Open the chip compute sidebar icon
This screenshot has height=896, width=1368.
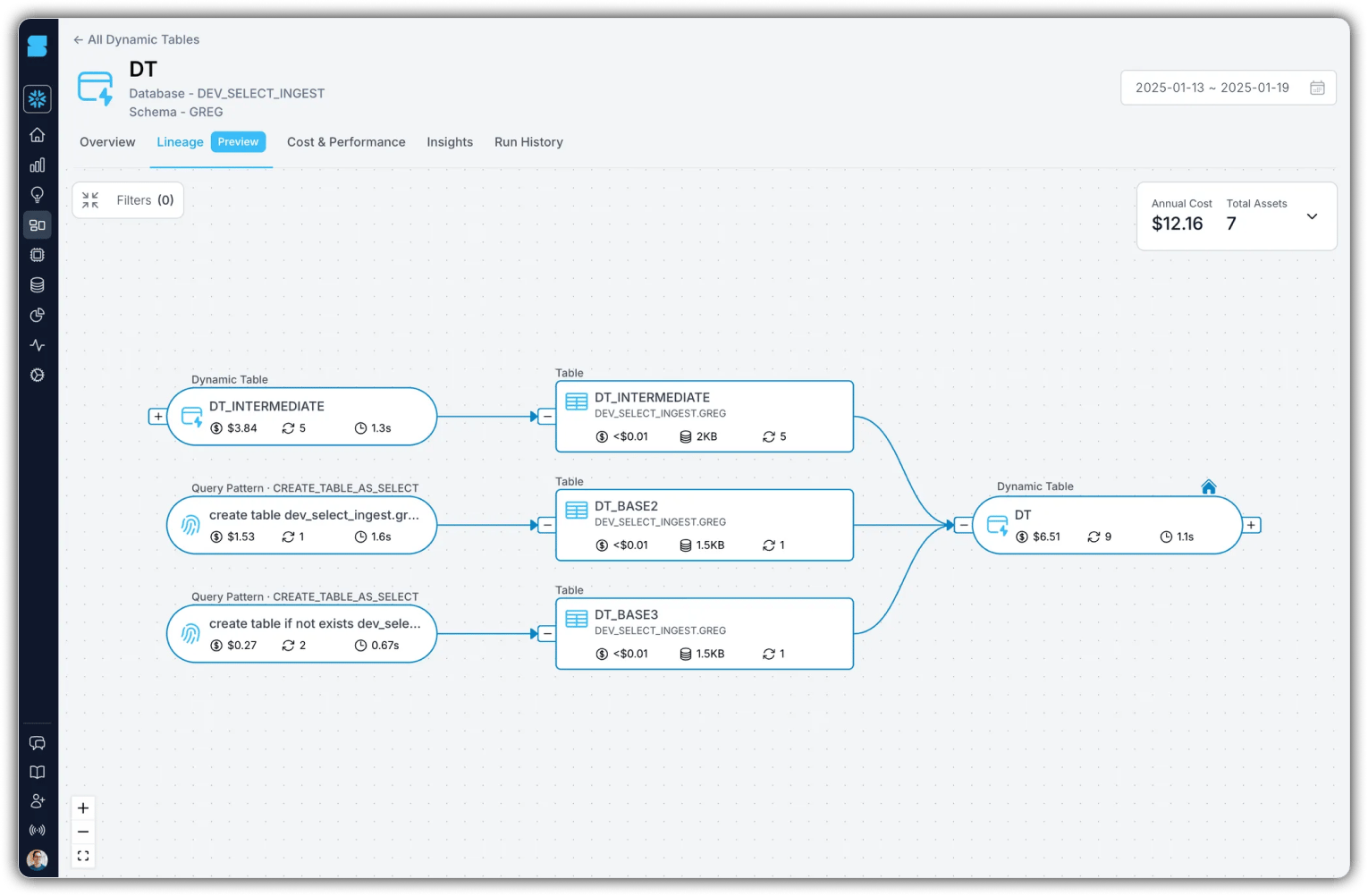pos(38,255)
